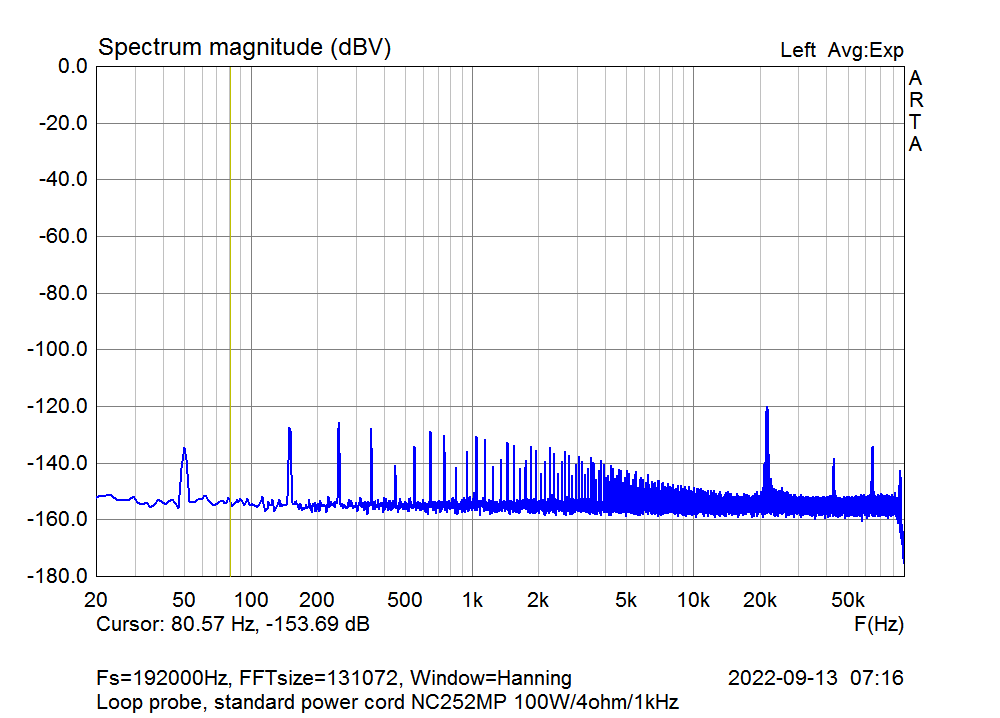Click the 250 Hz harmonic peak
This screenshot has width=1000, height=718.
point(339,427)
